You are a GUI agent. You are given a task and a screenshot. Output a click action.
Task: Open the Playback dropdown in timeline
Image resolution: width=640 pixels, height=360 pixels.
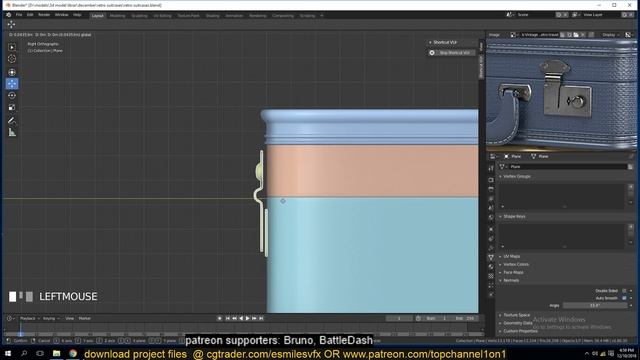pyautogui.click(x=29, y=318)
